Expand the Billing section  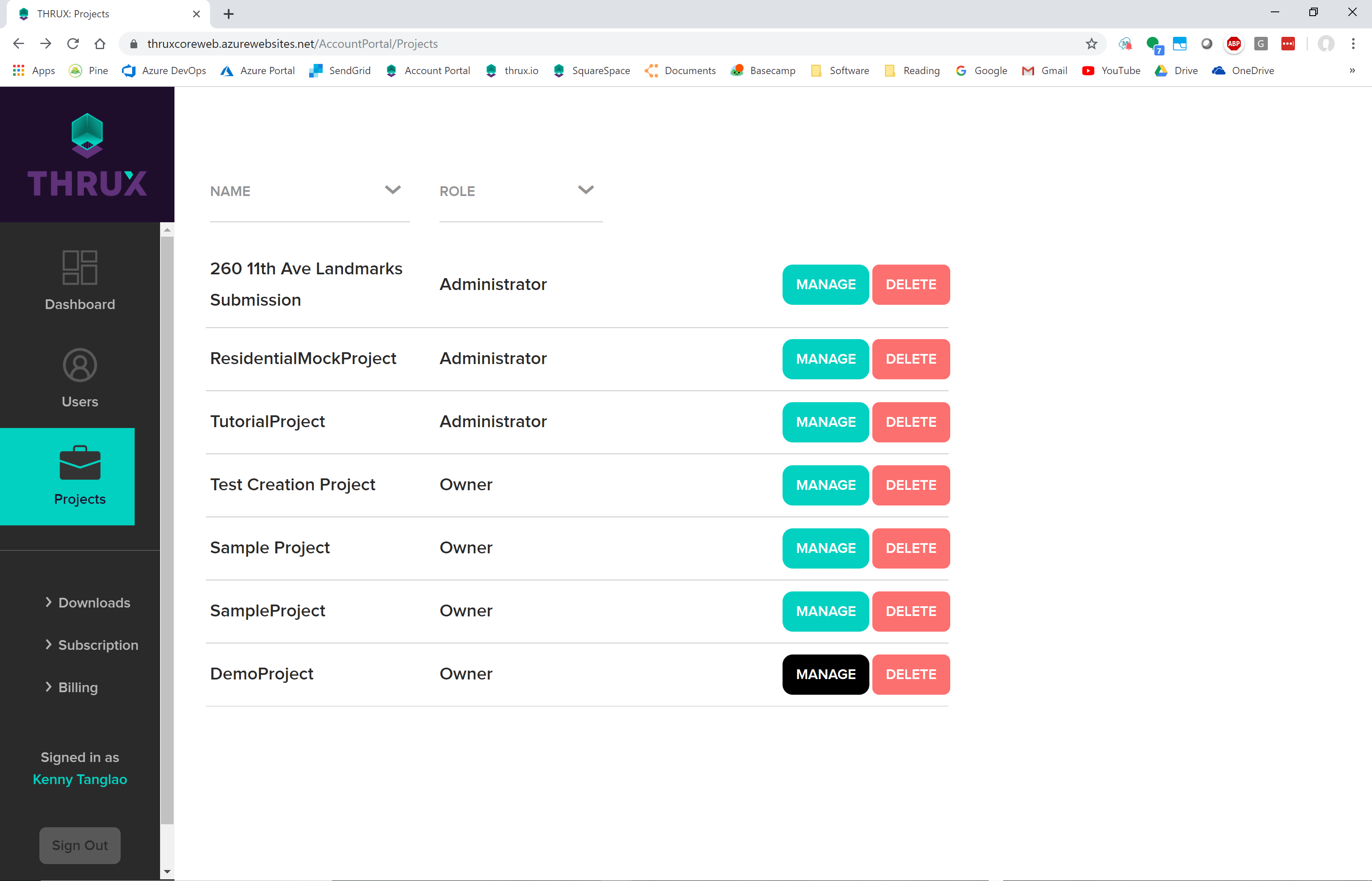[72, 687]
